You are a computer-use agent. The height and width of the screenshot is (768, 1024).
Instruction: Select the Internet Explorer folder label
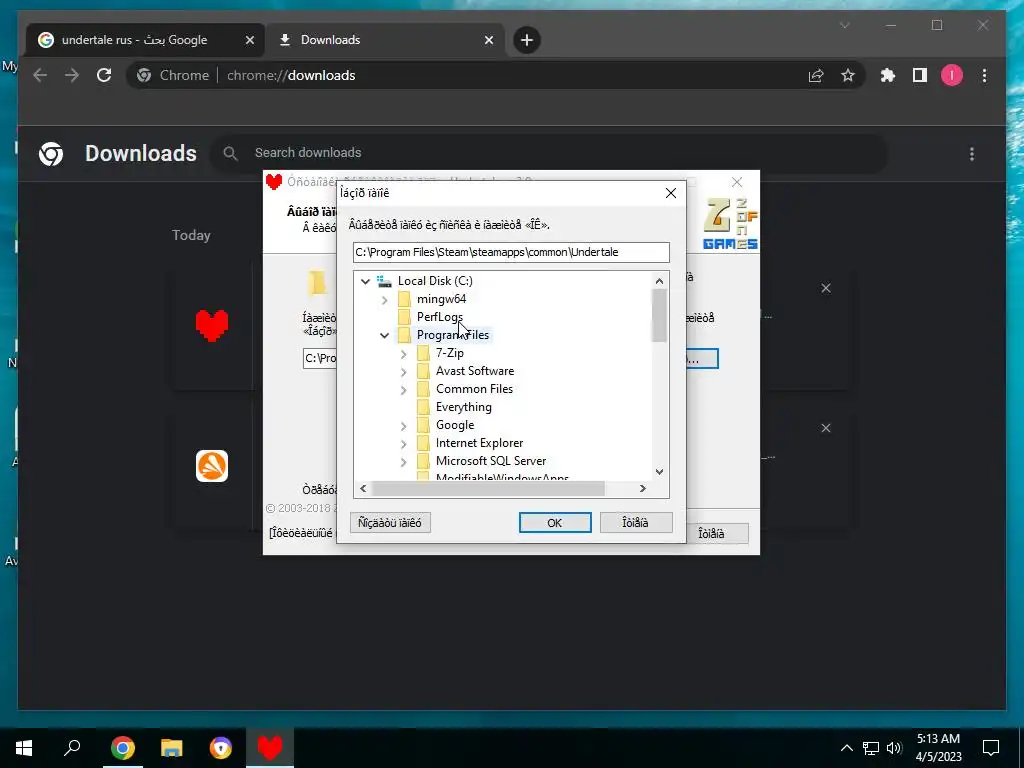[479, 443]
